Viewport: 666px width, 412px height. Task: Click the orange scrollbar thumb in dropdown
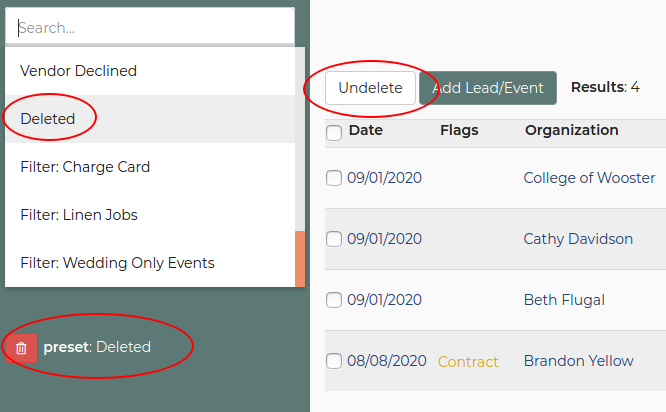point(300,259)
